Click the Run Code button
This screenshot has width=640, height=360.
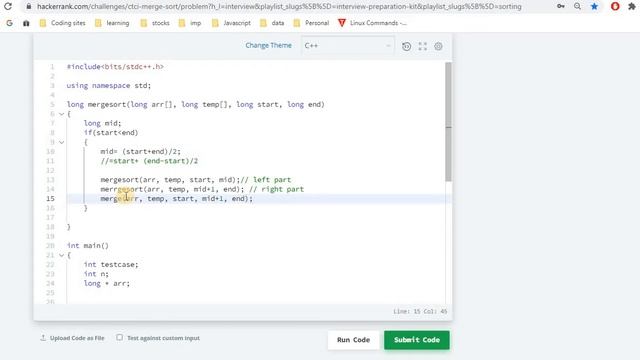click(353, 340)
